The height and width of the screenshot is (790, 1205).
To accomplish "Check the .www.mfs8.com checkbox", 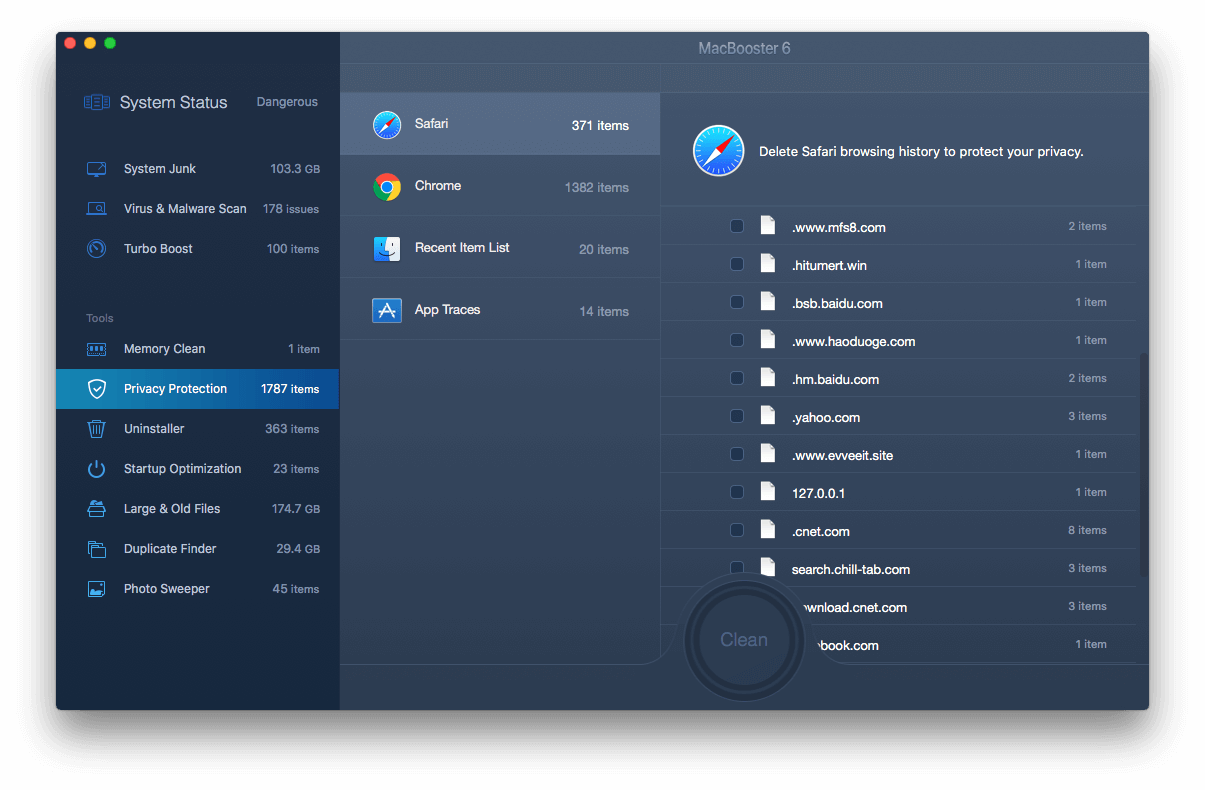I will (x=737, y=227).
